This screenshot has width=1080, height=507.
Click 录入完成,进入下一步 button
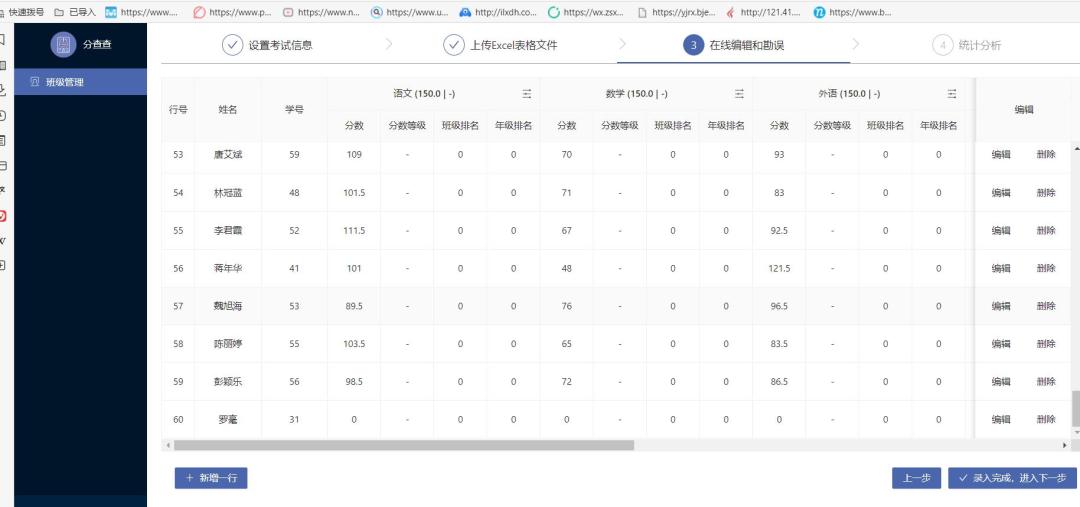[1014, 478]
